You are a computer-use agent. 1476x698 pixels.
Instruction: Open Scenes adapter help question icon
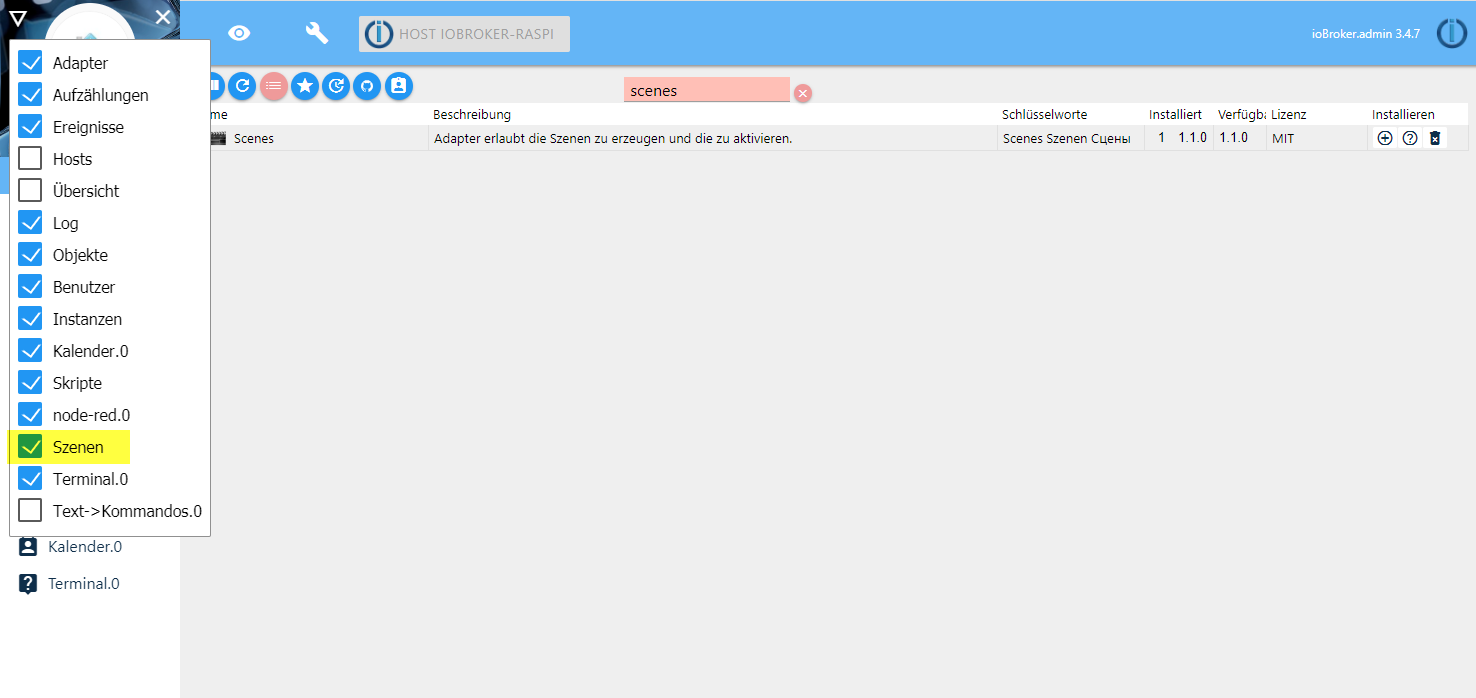click(x=1410, y=138)
